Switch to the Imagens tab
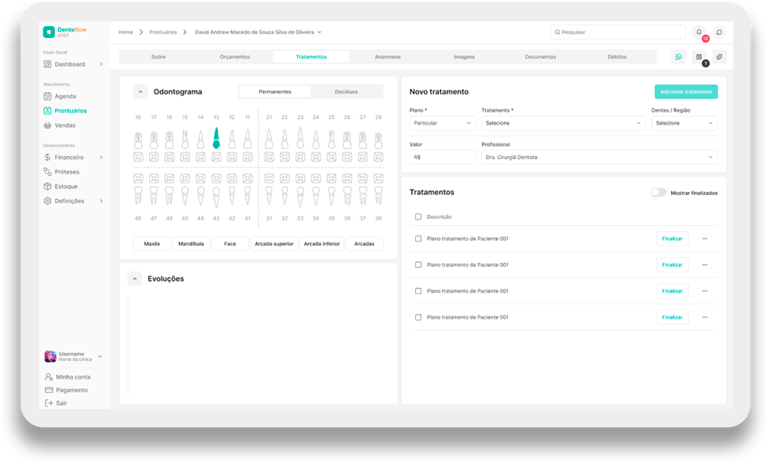The height and width of the screenshot is (463, 768). [464, 57]
